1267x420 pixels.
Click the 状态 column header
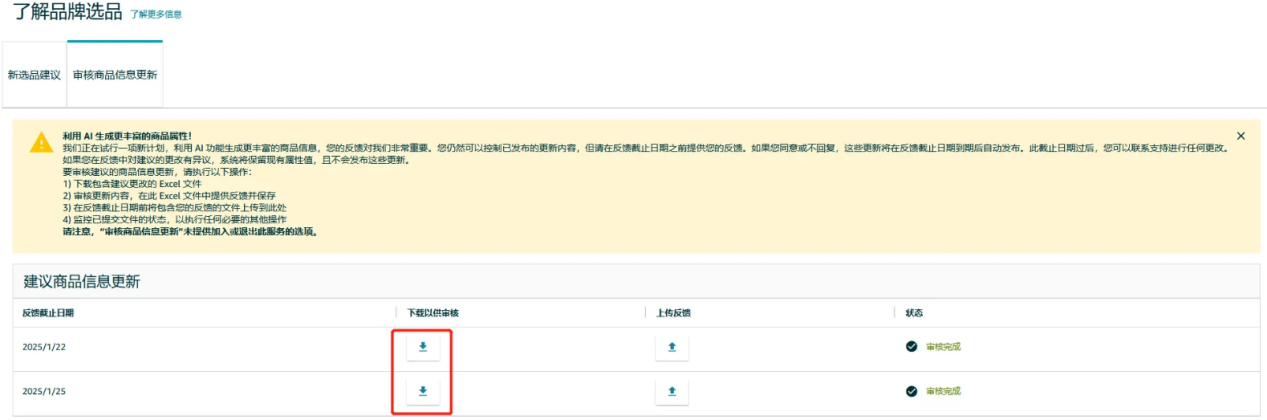coord(913,313)
